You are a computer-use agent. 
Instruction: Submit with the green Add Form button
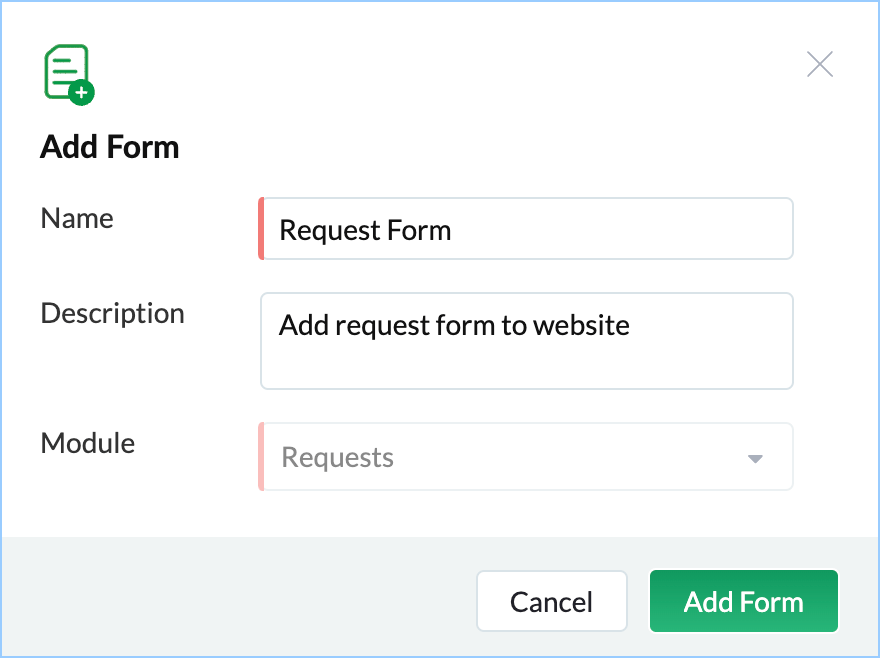(743, 602)
